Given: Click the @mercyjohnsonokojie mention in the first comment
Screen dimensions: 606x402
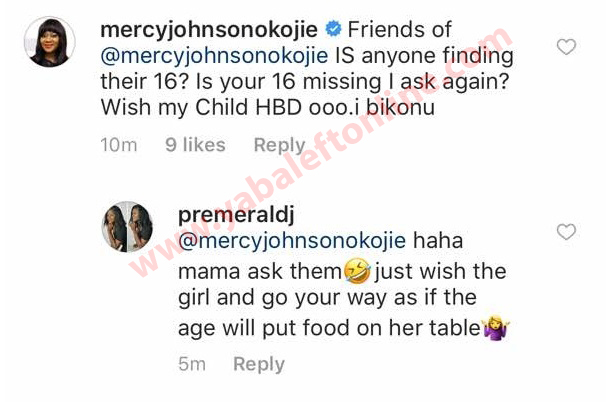Looking at the screenshot, I should [214, 56].
